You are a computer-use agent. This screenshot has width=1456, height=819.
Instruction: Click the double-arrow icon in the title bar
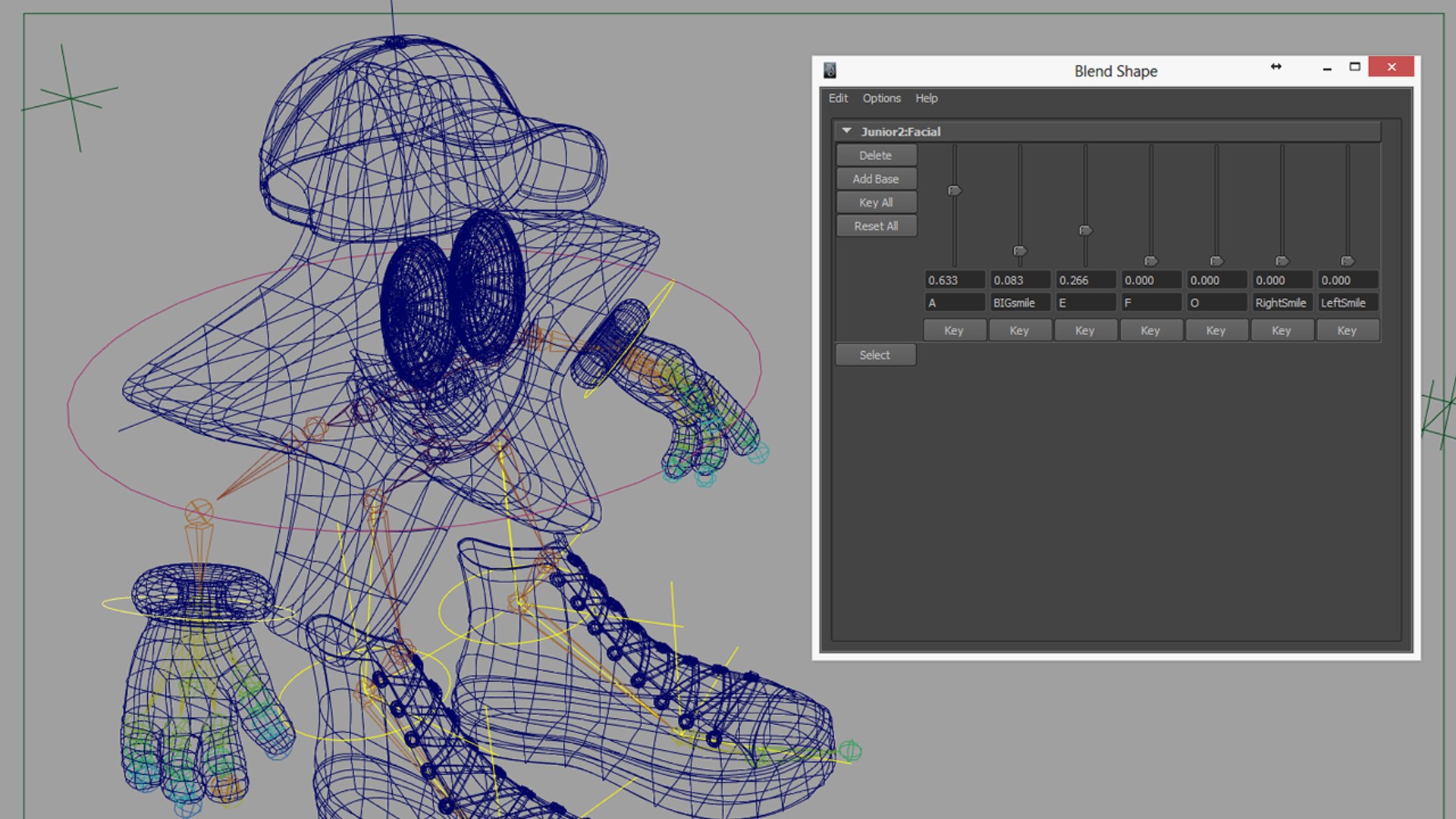click(x=1276, y=67)
